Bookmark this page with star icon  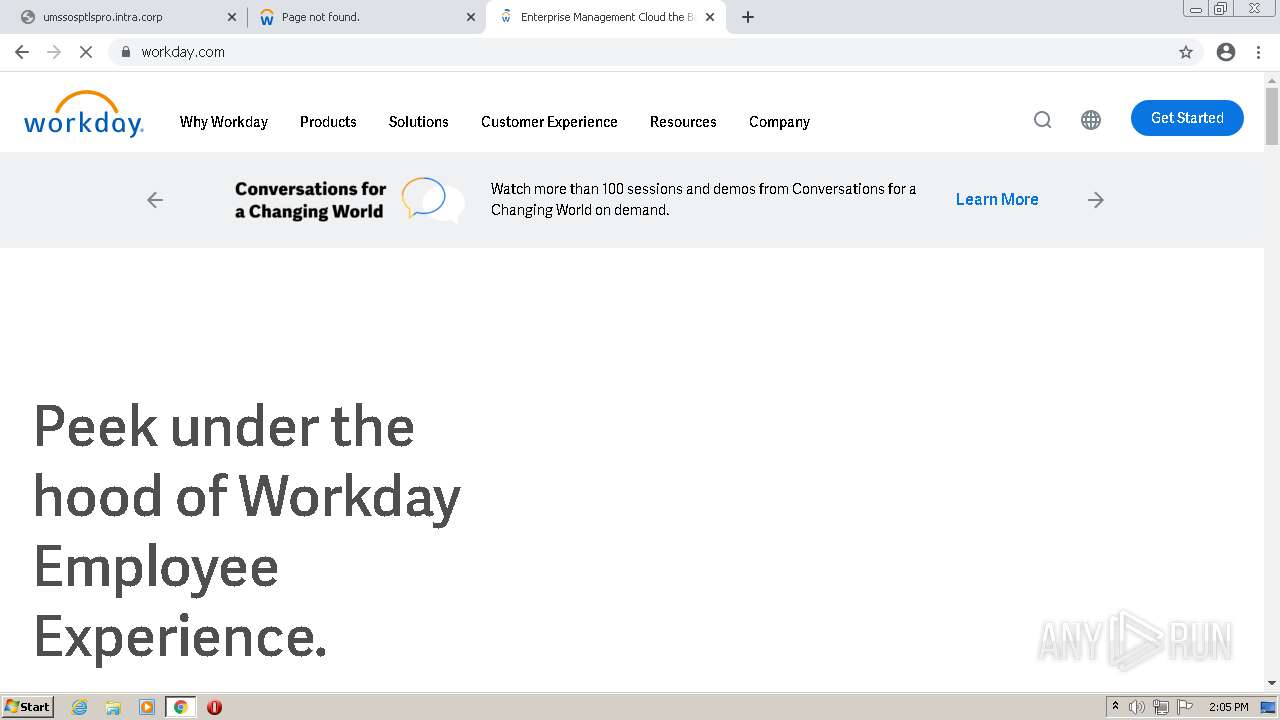pyautogui.click(x=1186, y=52)
